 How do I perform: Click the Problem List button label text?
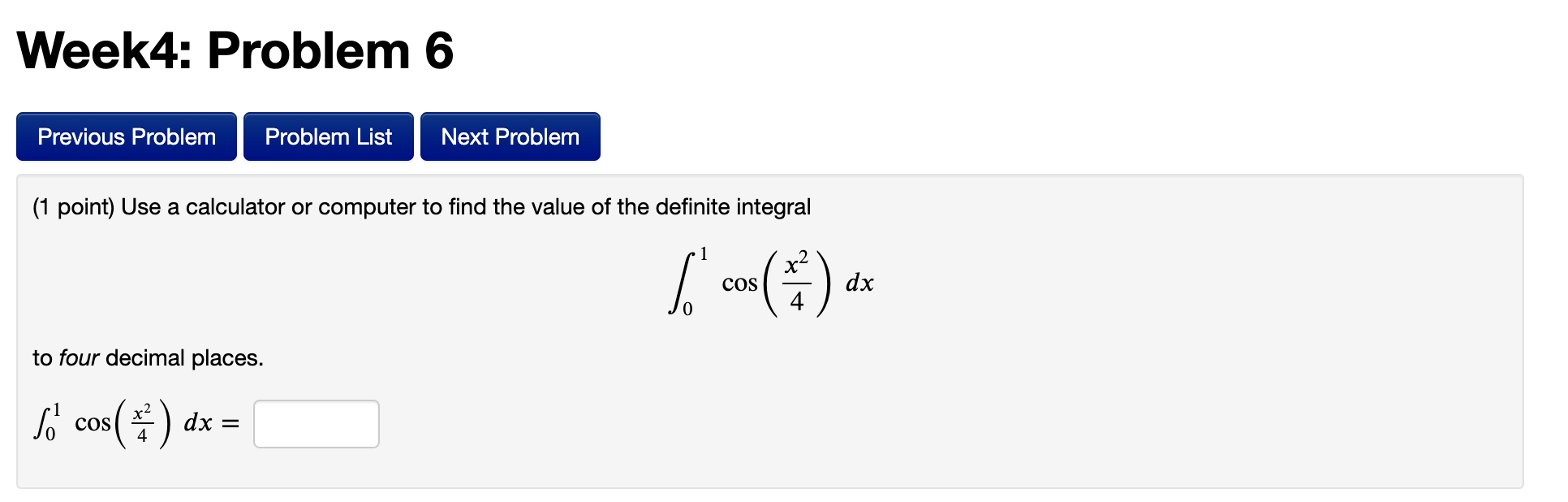328,136
